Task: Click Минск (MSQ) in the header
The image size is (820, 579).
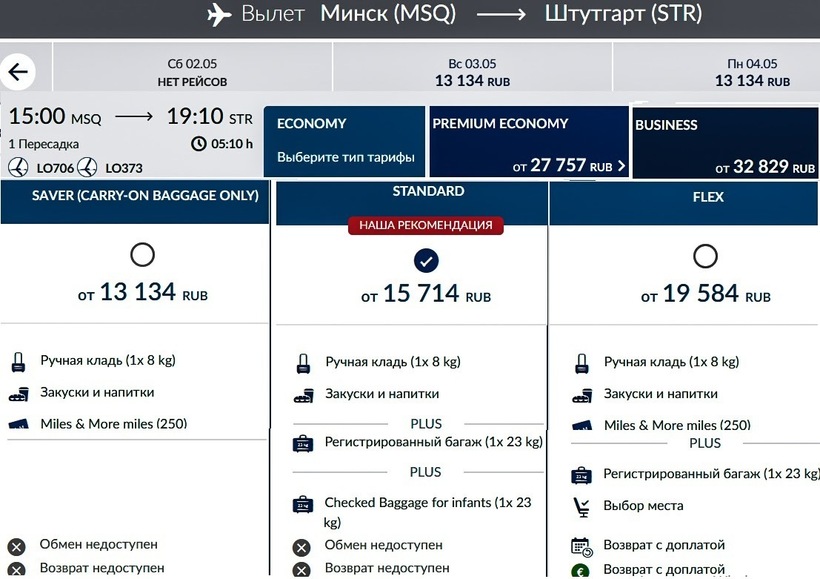Action: coord(388,14)
